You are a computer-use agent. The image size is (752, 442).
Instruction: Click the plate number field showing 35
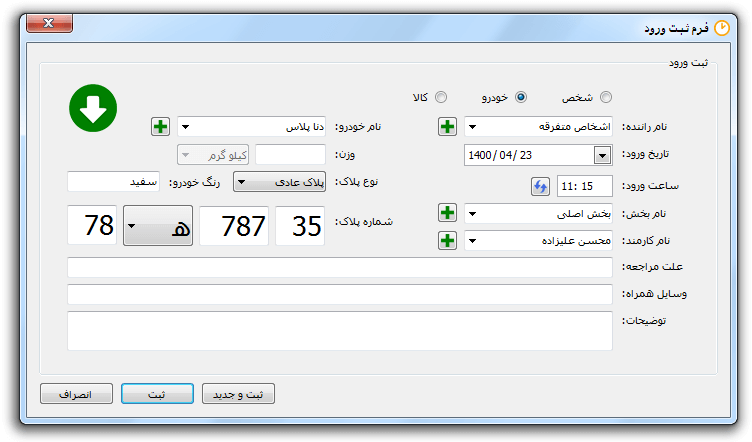300,226
